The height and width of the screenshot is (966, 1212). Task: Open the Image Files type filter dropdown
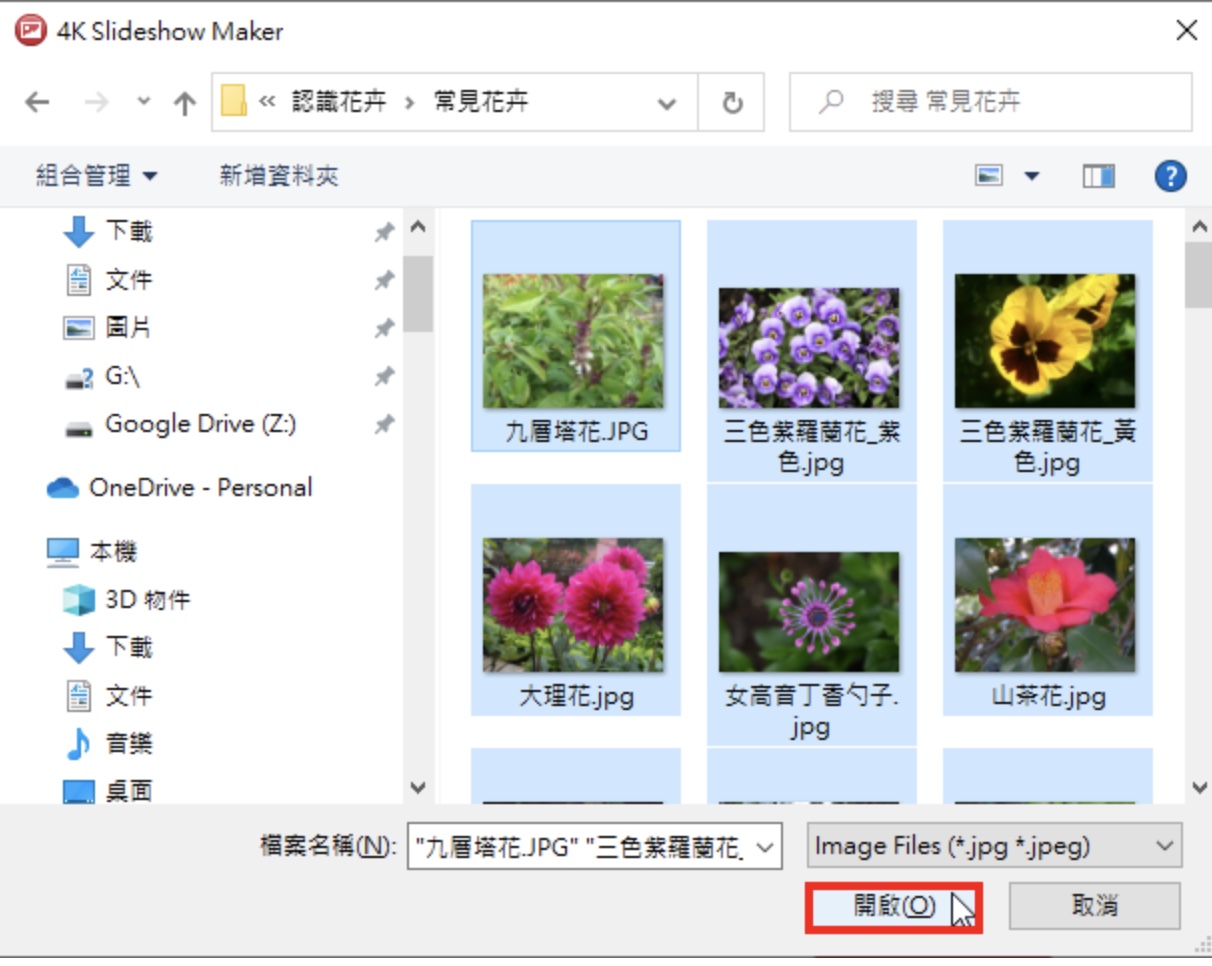994,847
